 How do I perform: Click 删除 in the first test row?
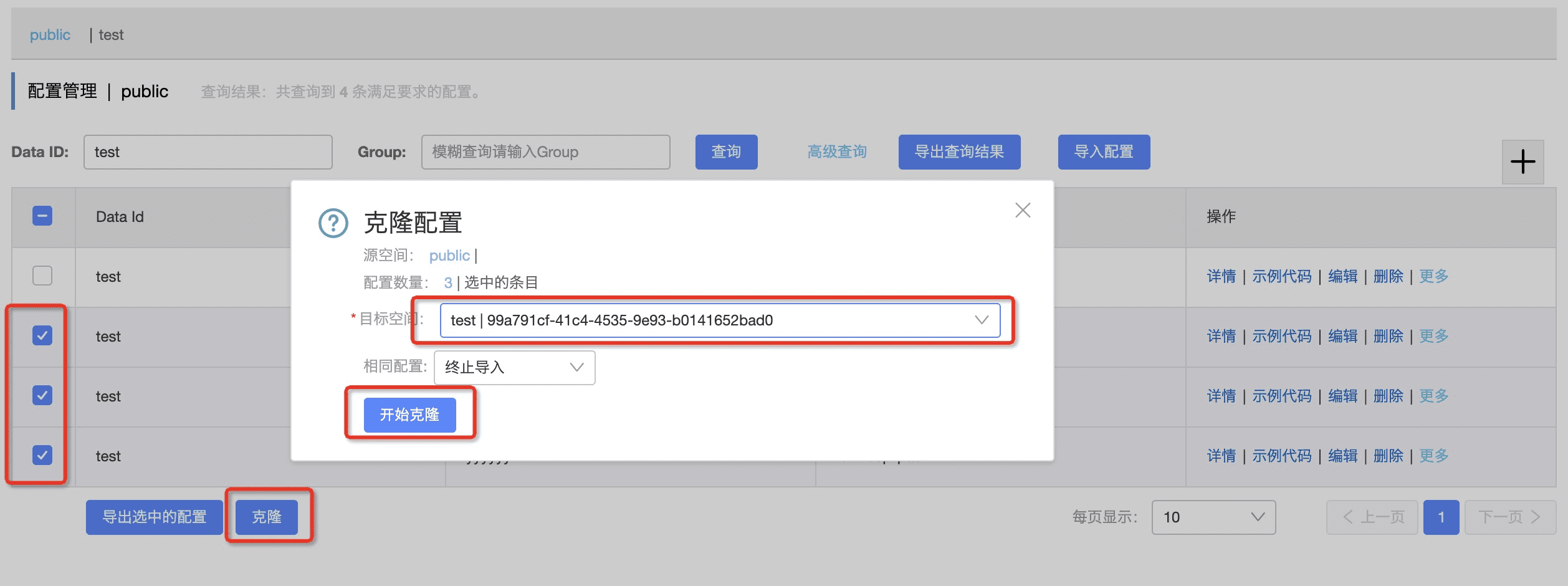(1389, 276)
